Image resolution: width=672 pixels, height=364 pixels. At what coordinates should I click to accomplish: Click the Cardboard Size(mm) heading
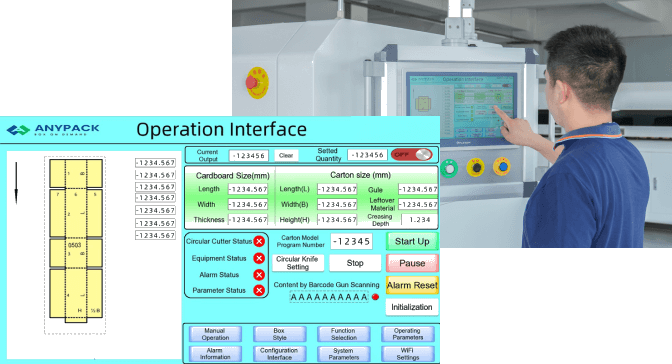[233, 176]
